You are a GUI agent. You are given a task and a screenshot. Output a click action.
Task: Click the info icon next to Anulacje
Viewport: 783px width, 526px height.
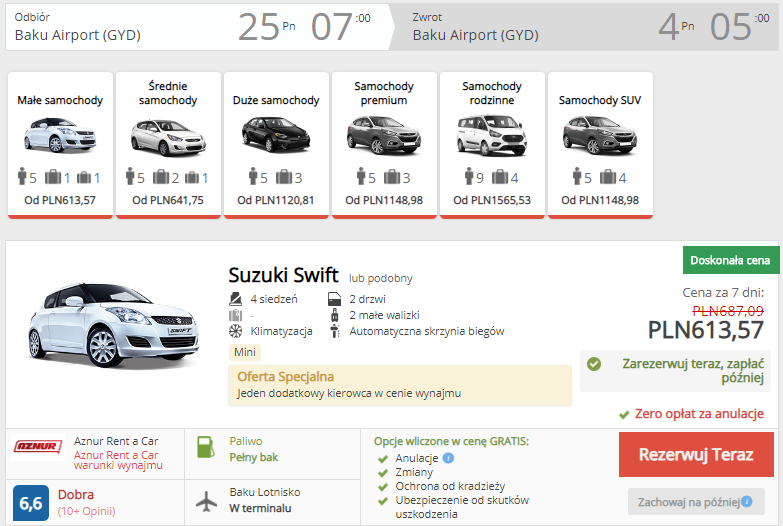[448, 458]
